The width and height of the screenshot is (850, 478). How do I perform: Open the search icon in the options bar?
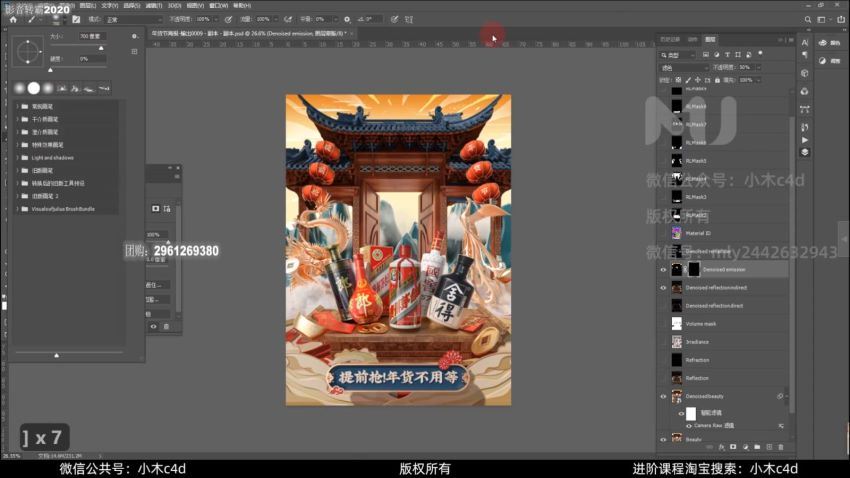click(x=808, y=20)
